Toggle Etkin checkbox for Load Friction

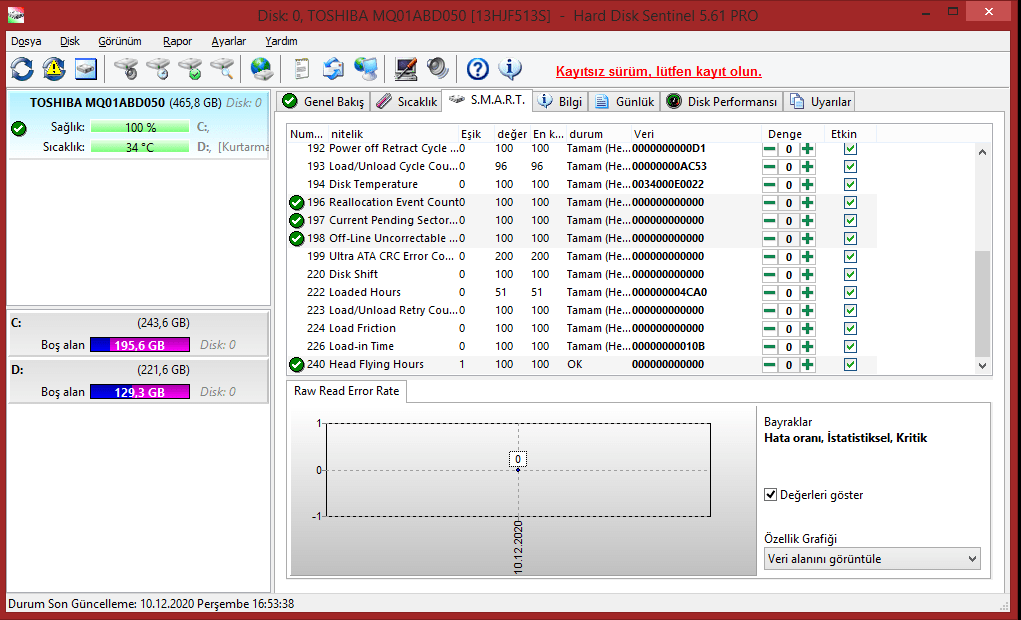(x=850, y=328)
